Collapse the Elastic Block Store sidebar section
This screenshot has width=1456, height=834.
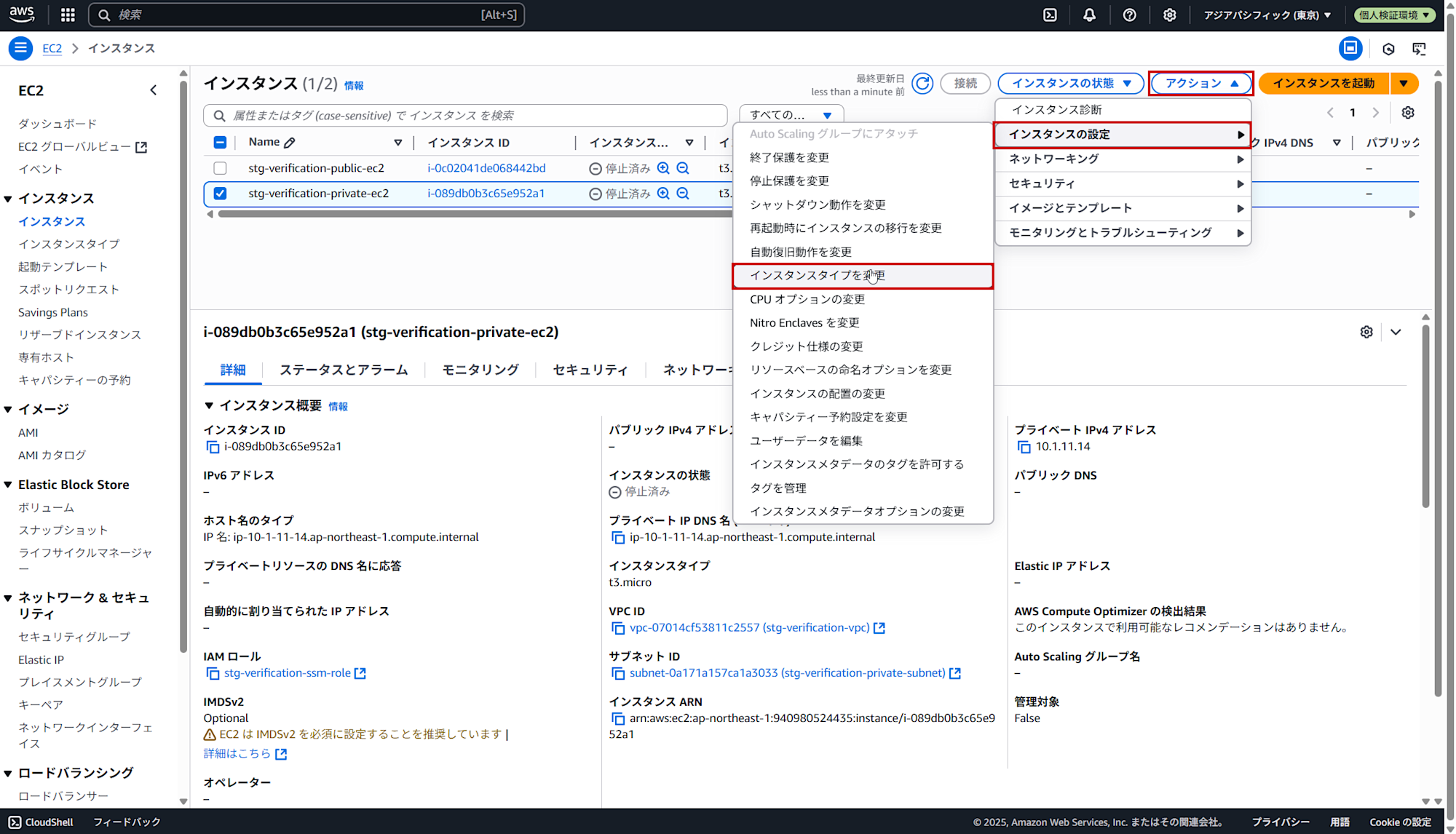click(x=8, y=485)
